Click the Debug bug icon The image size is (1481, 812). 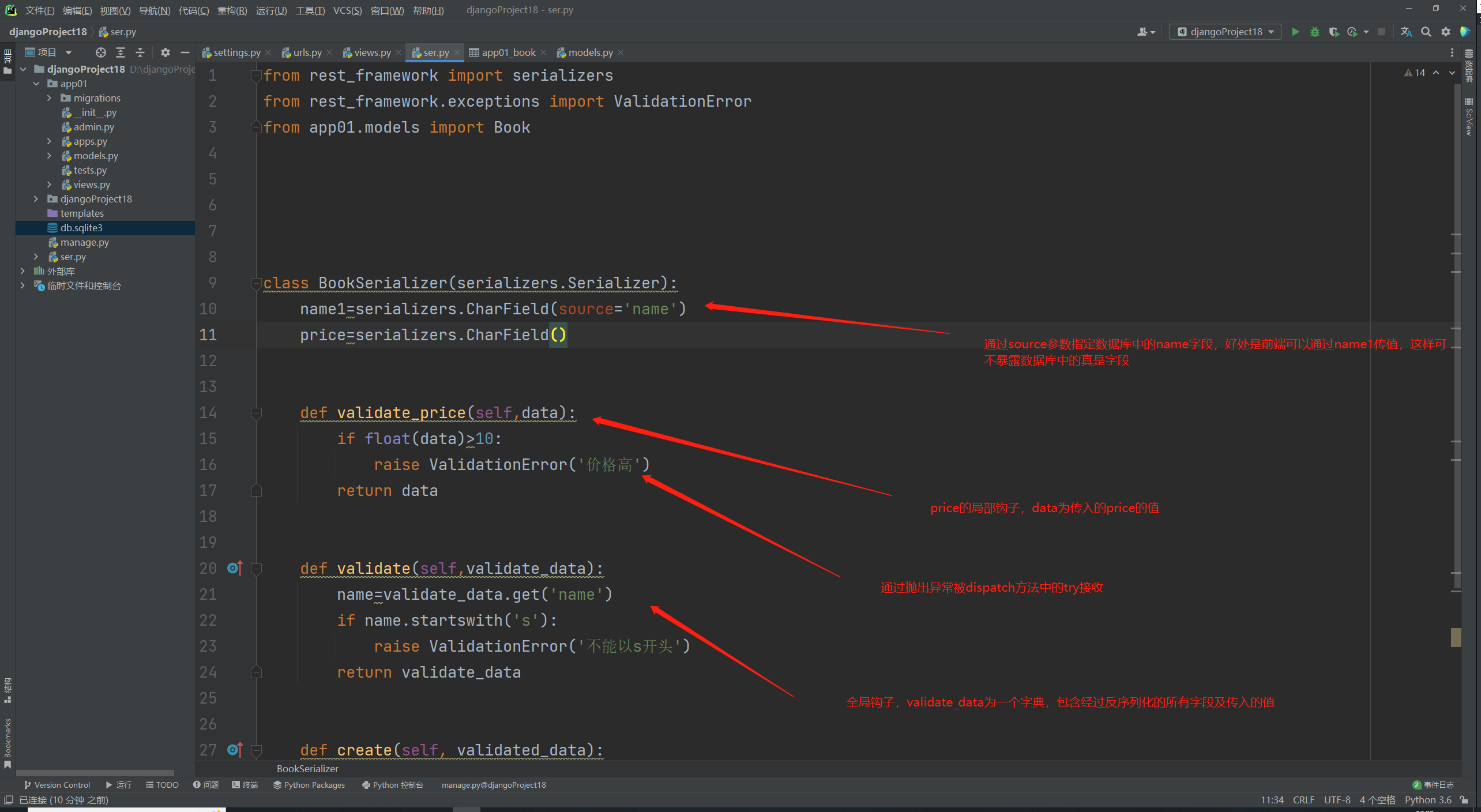(x=1315, y=32)
